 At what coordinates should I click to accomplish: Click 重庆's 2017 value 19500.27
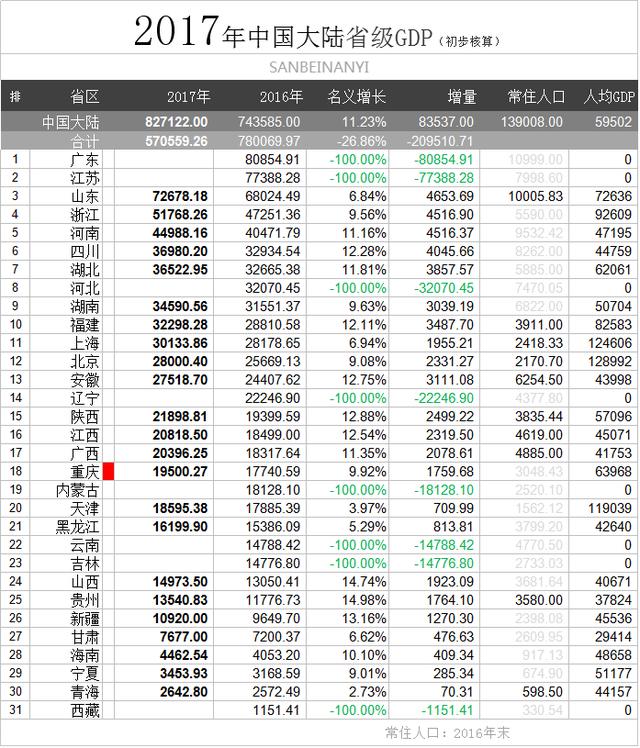pos(180,472)
